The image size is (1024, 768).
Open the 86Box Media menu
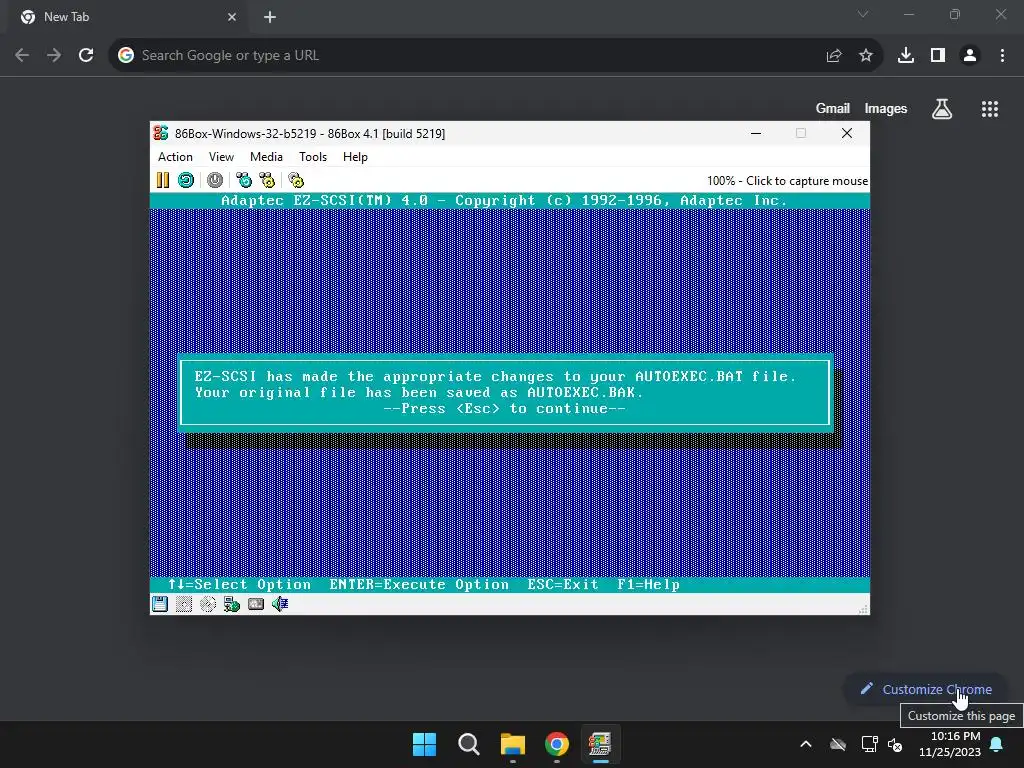pos(266,157)
